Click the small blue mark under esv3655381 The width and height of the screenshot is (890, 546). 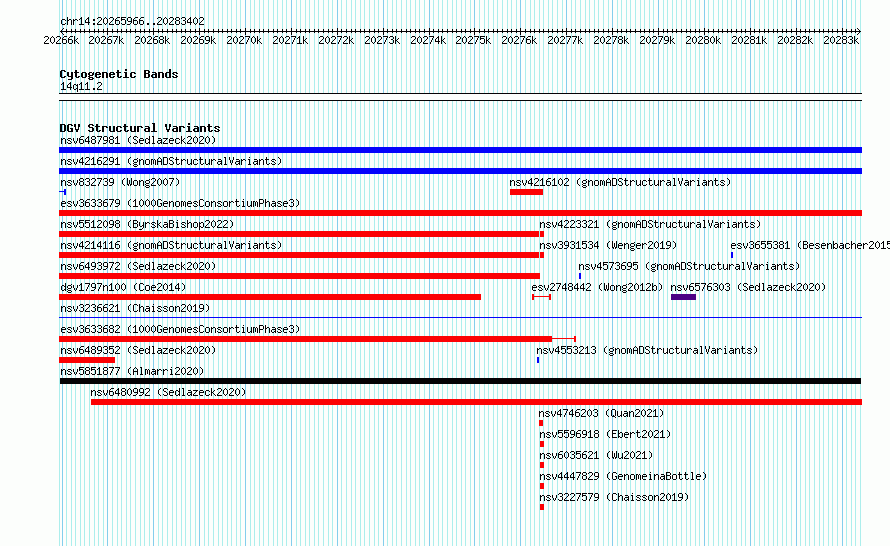(x=732, y=255)
